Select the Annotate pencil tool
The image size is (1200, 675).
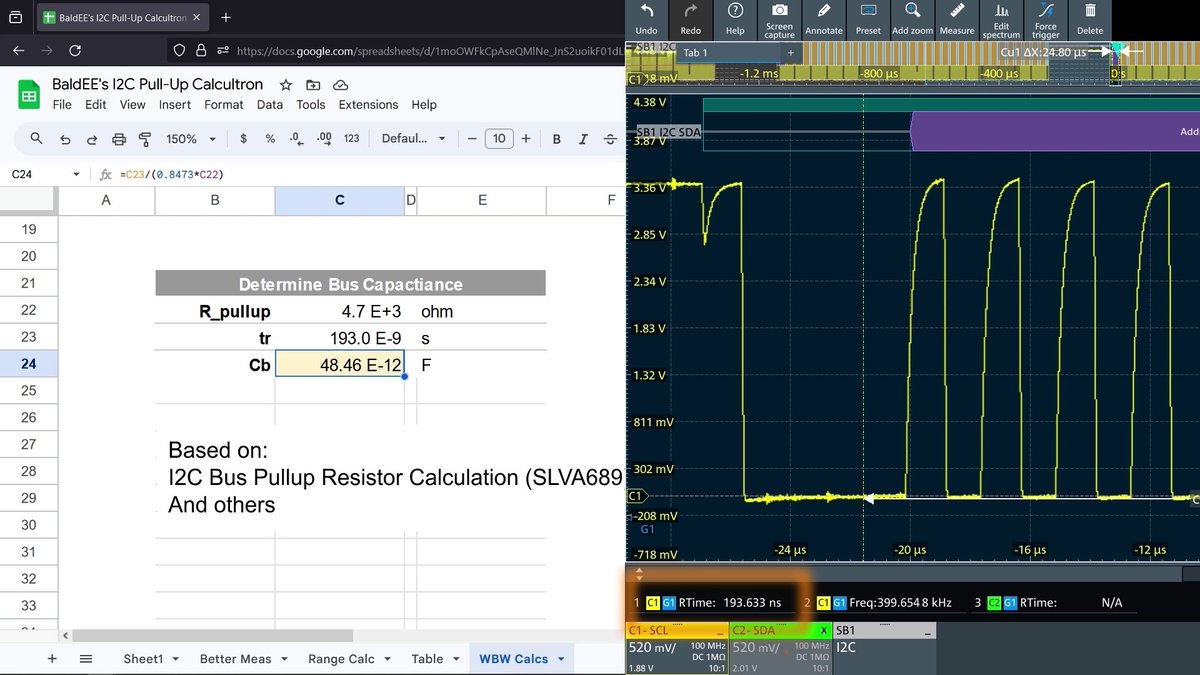tap(824, 18)
